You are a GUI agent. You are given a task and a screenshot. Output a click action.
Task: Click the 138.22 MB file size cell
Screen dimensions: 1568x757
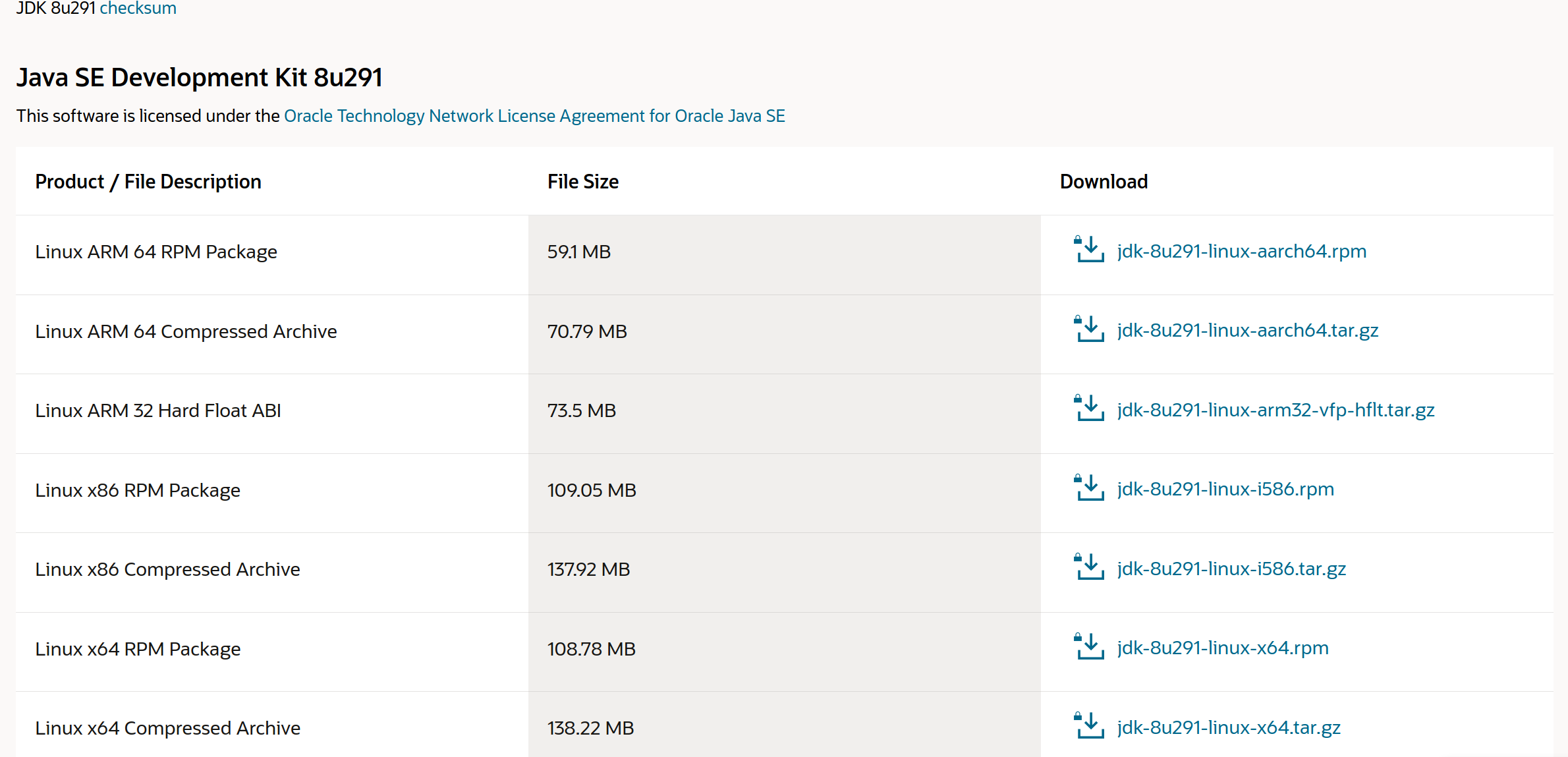(x=590, y=728)
